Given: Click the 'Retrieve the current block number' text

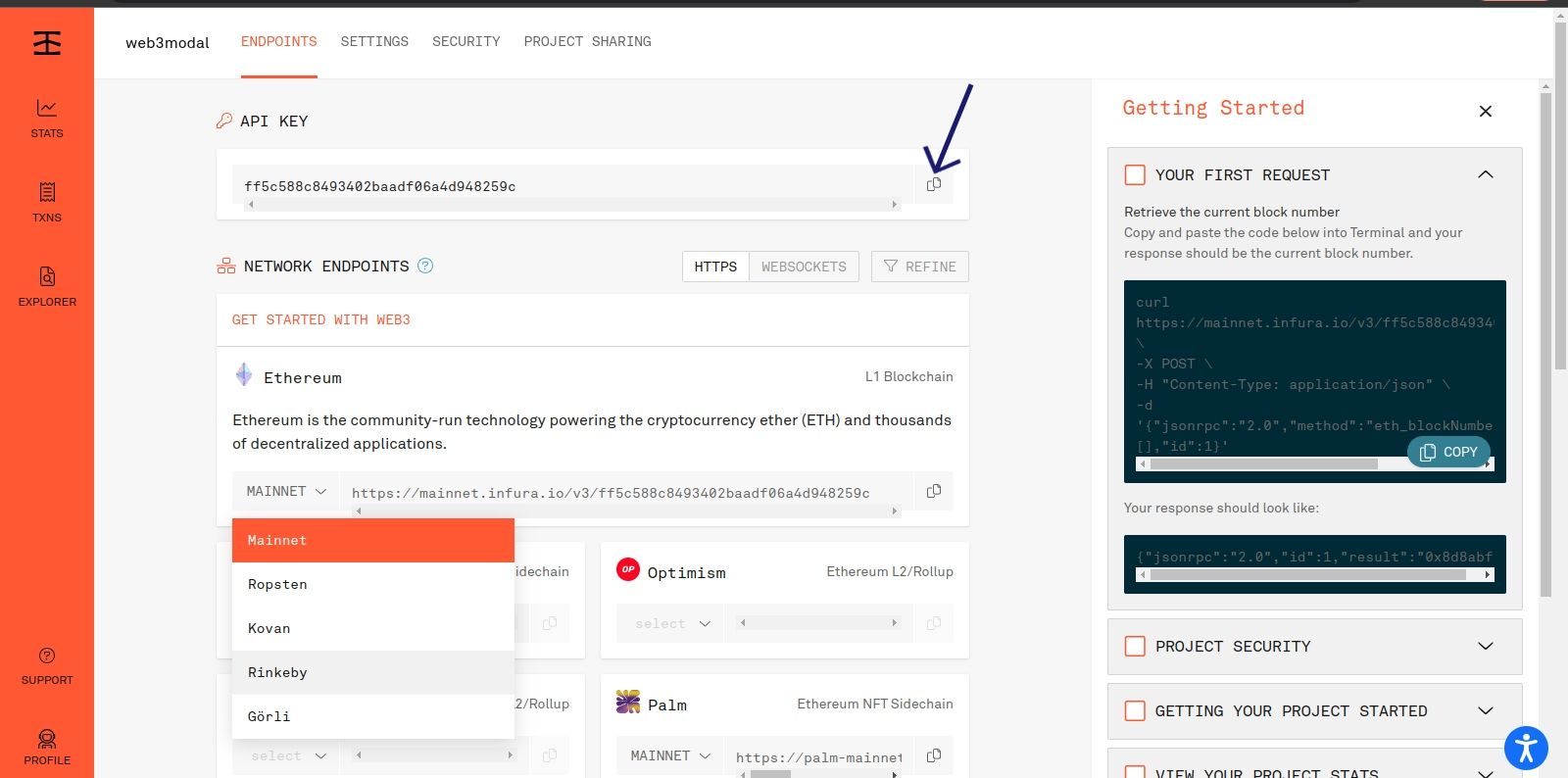Looking at the screenshot, I should (x=1232, y=212).
